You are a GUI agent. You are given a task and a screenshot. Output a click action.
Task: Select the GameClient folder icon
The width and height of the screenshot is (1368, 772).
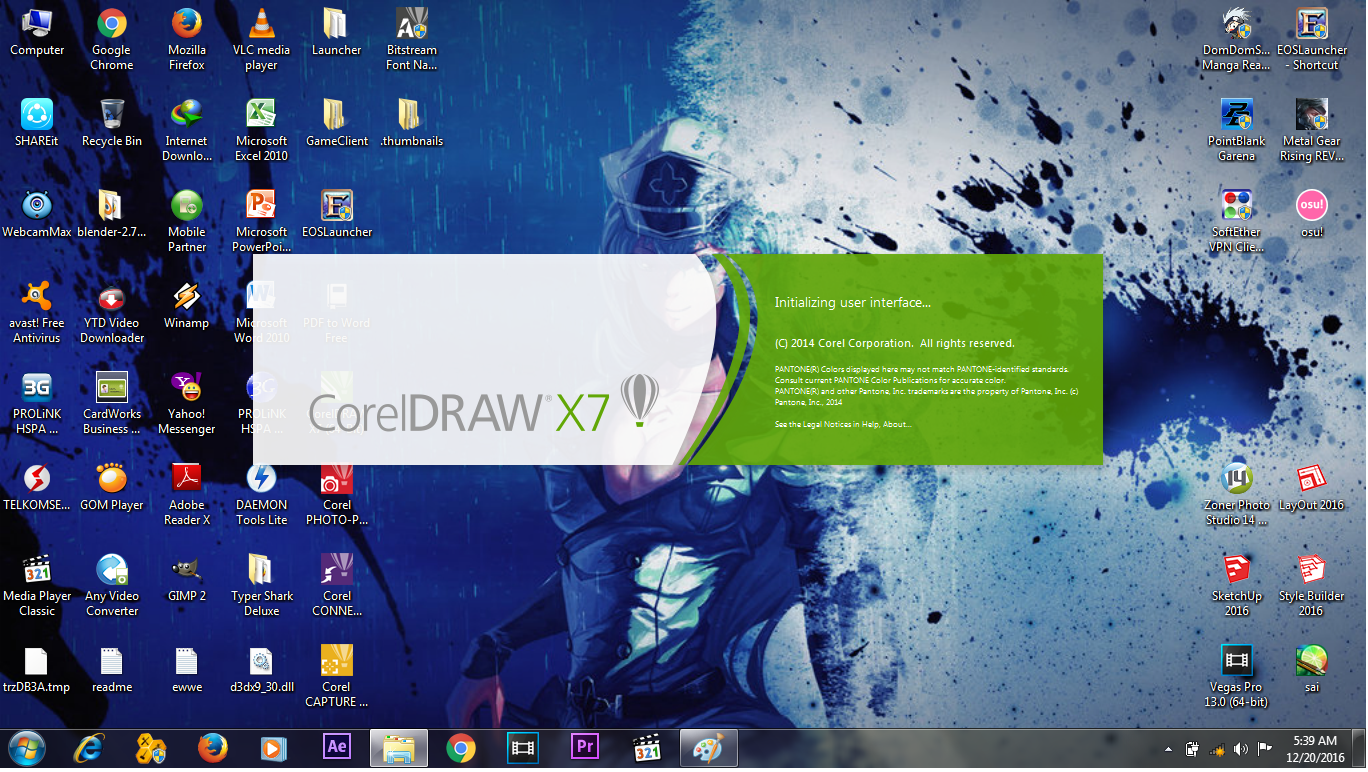click(336, 124)
